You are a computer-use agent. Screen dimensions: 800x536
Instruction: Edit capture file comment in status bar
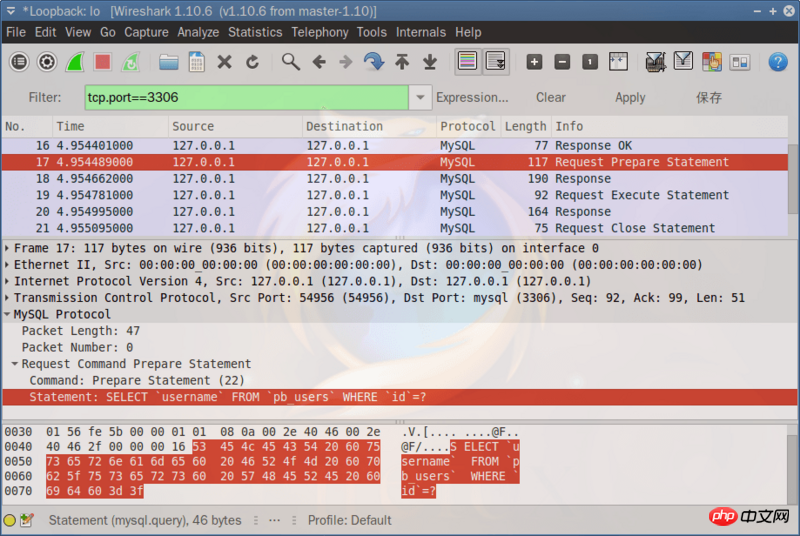[x=27, y=521]
